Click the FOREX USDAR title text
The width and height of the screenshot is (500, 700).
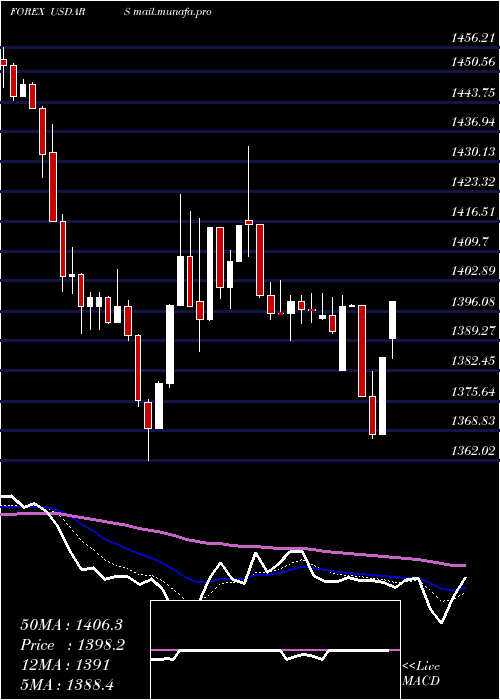tap(47, 12)
